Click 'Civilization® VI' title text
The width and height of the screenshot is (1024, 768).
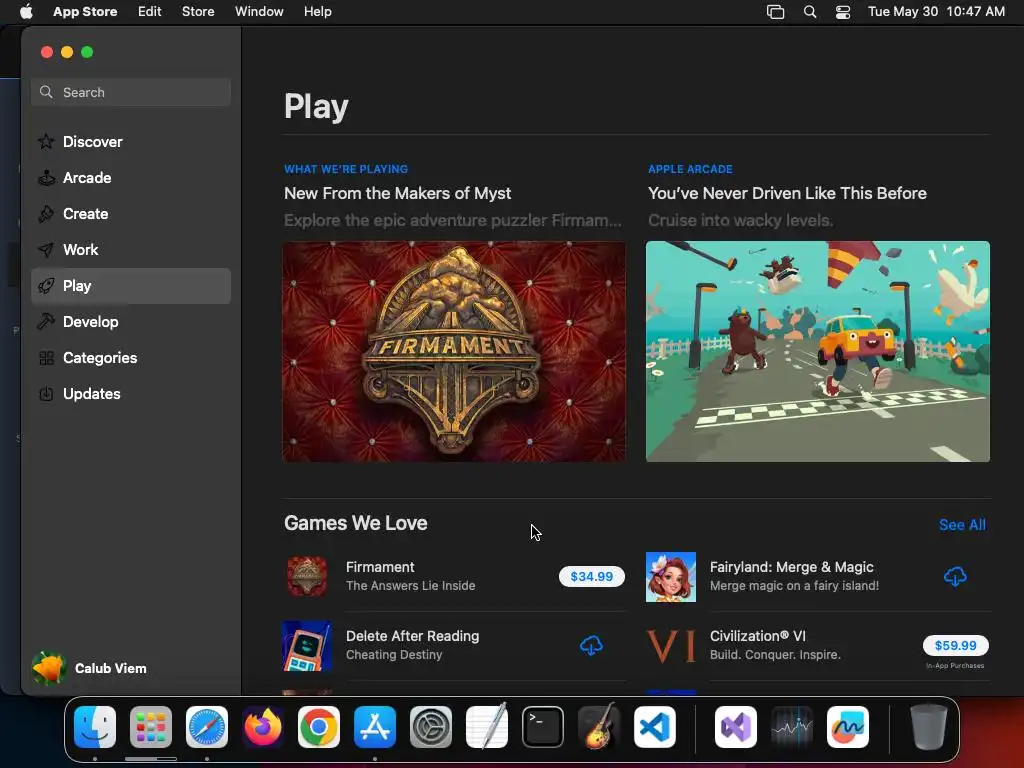pyautogui.click(x=758, y=636)
